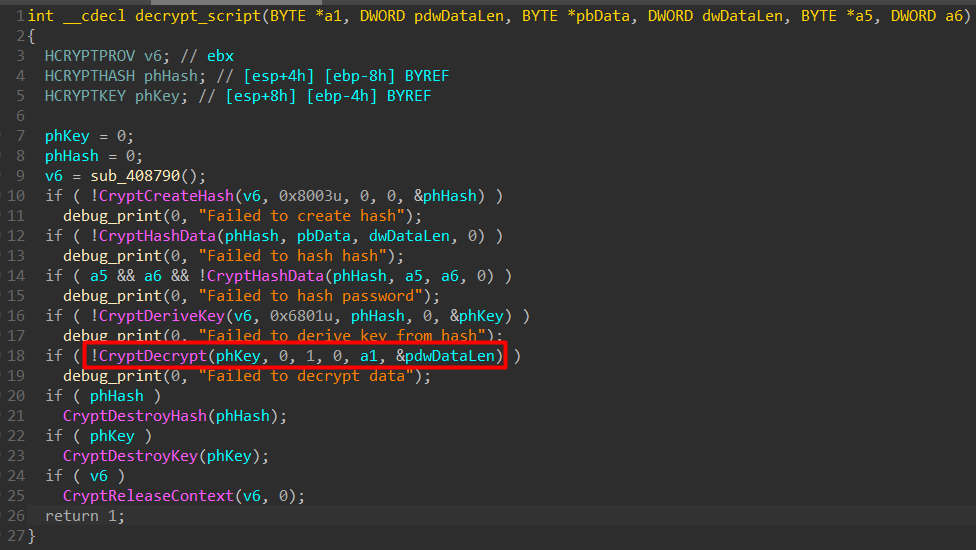The width and height of the screenshot is (976, 550).
Task: Click the [esp+8h] comment
Action: (261, 96)
